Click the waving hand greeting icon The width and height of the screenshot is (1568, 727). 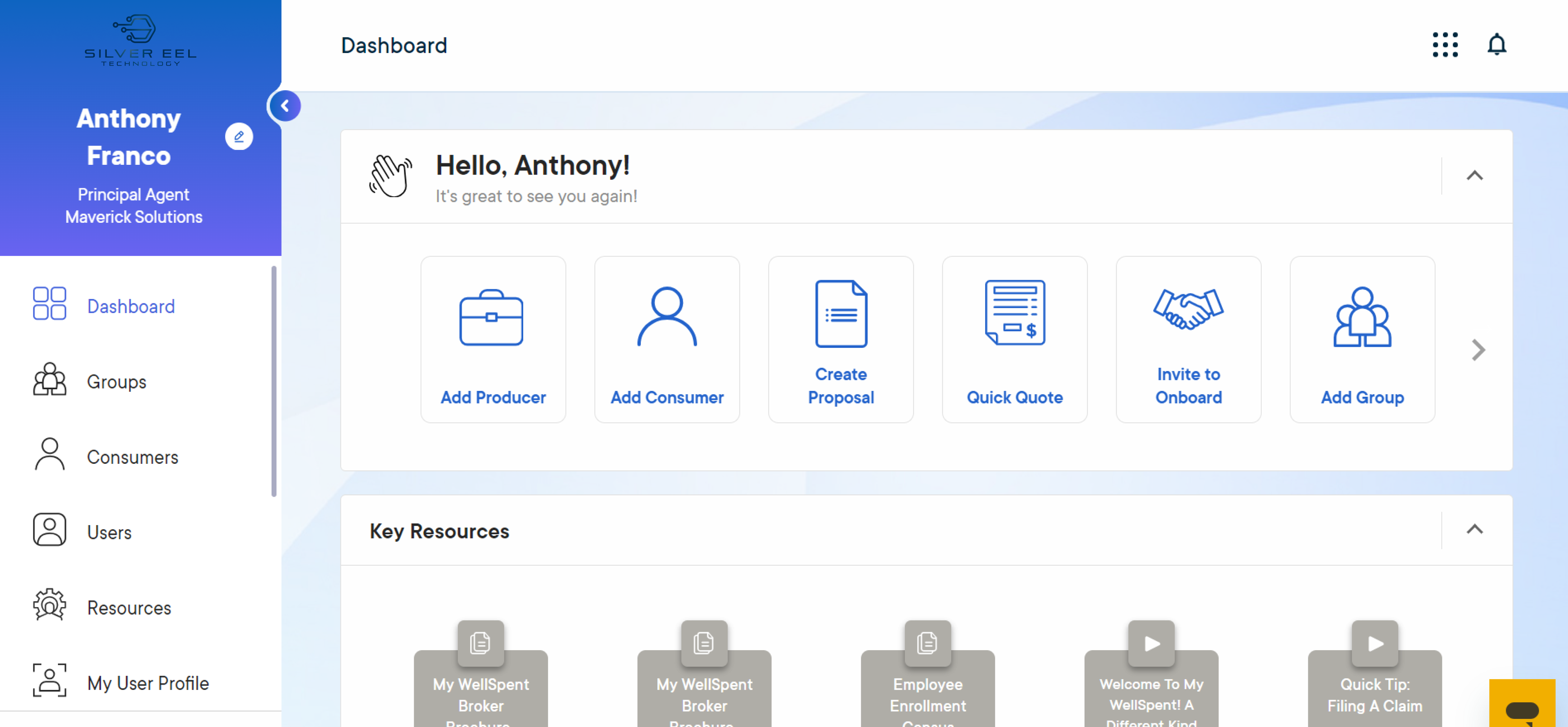click(x=391, y=176)
